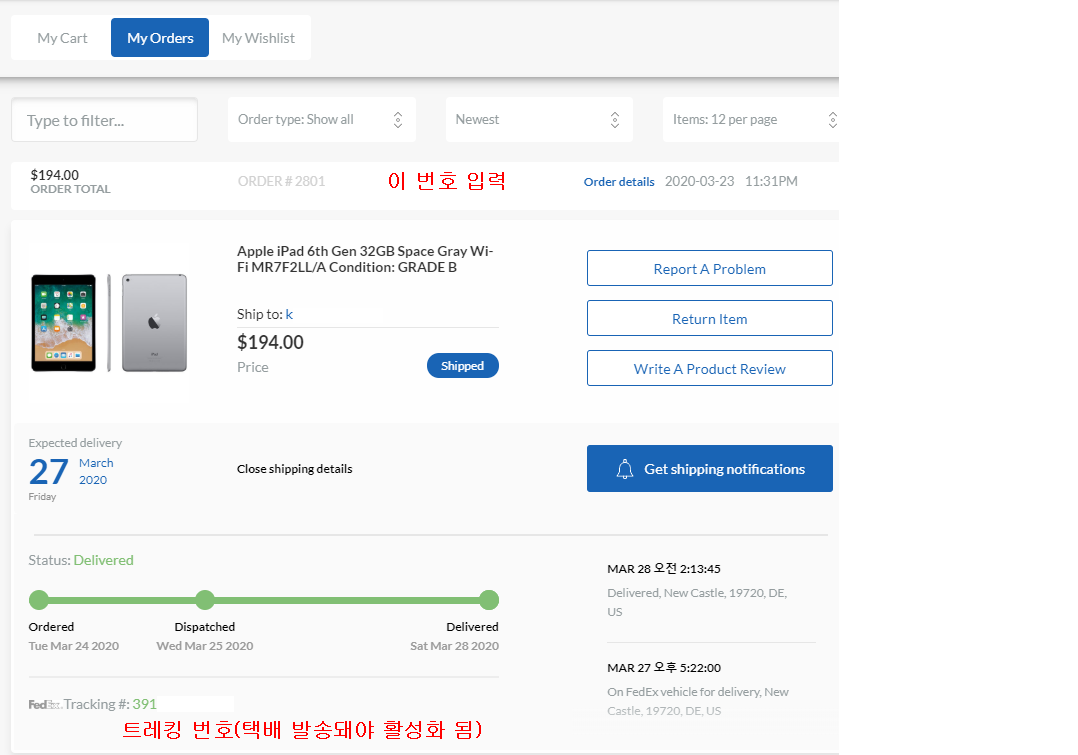Open the Newest sort dropdown
1078x755 pixels.
tap(539, 120)
